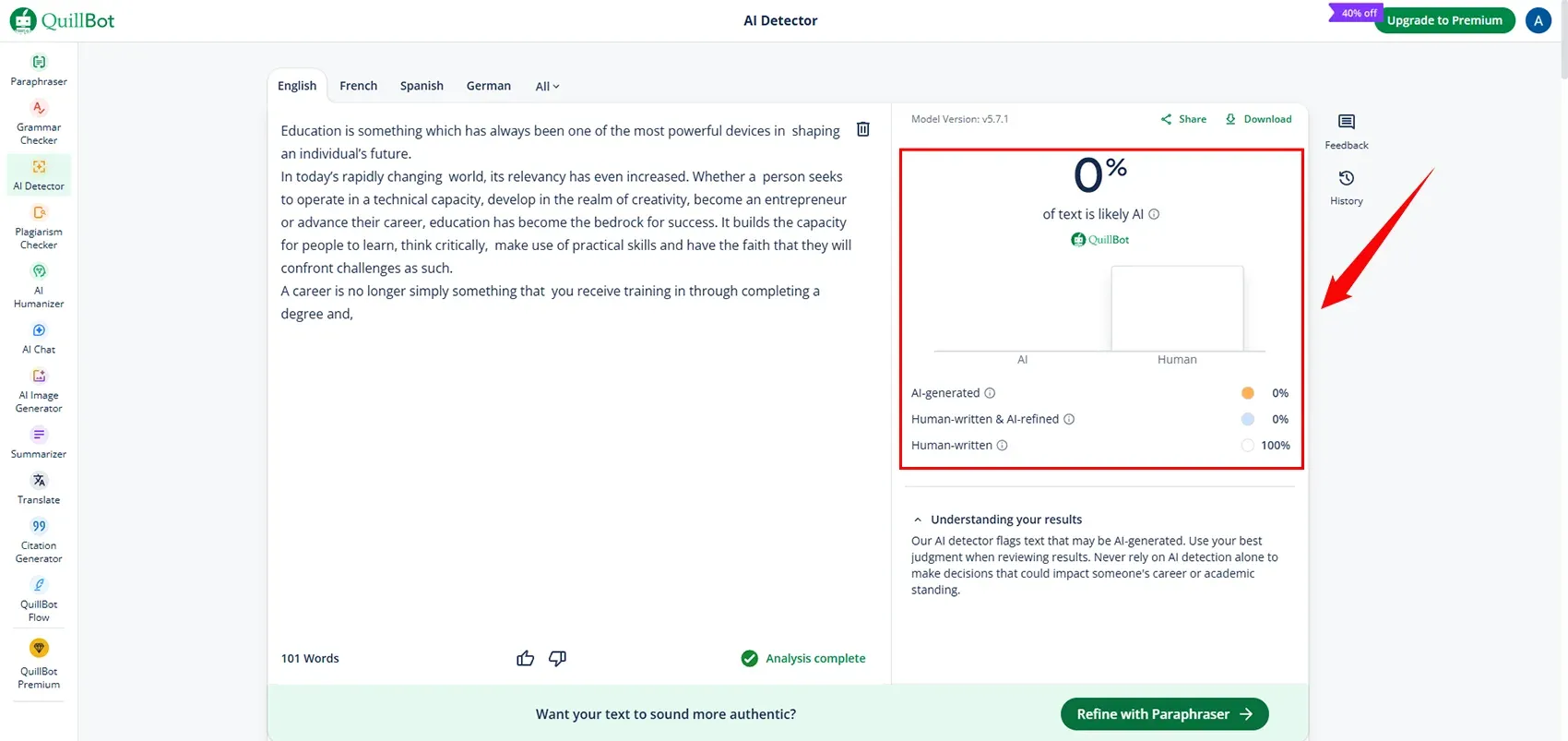Click the Upgrade to Premium button
Screen dimensions: 1568x741
pyautogui.click(x=1443, y=20)
